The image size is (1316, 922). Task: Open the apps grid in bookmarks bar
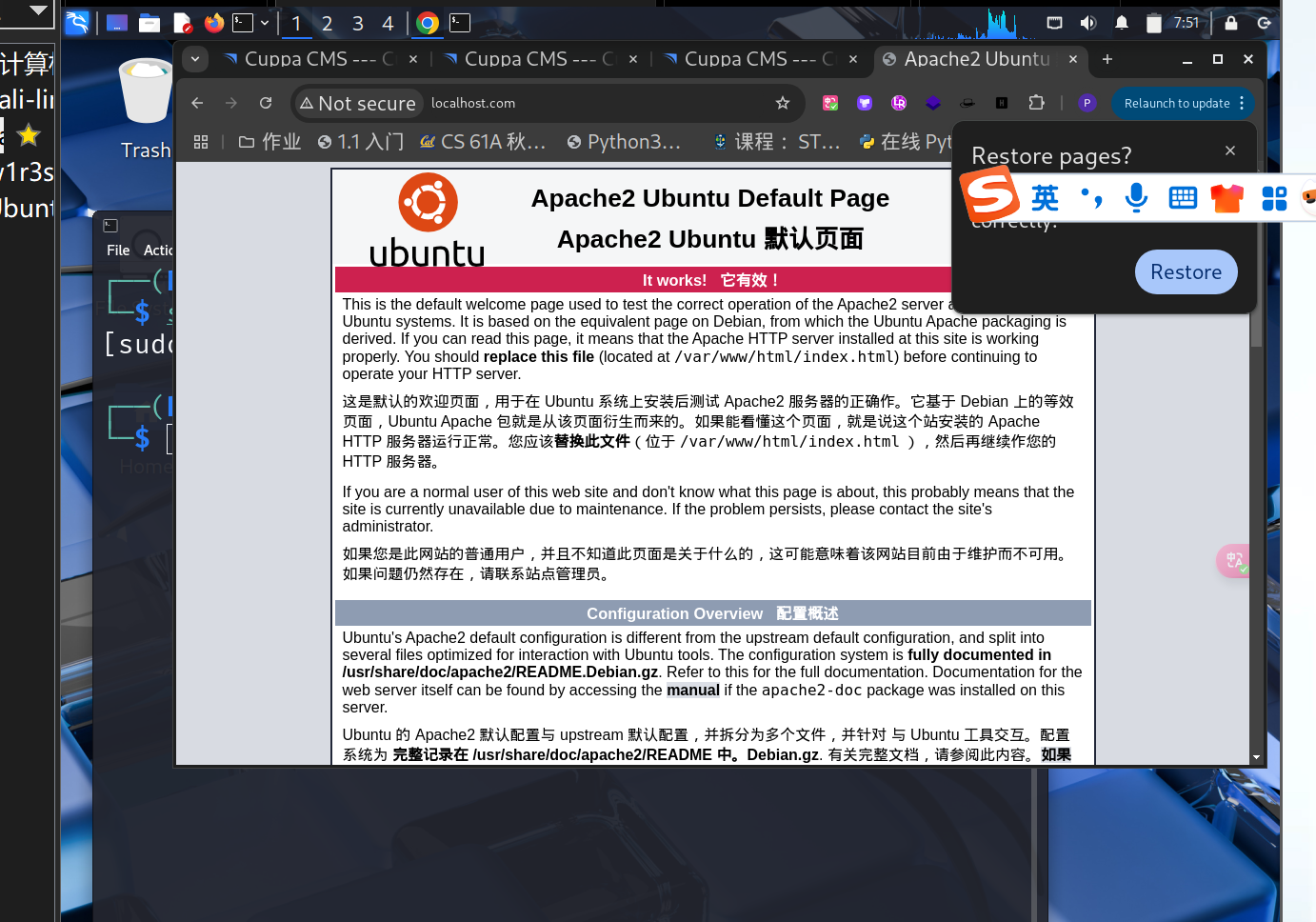(201, 142)
